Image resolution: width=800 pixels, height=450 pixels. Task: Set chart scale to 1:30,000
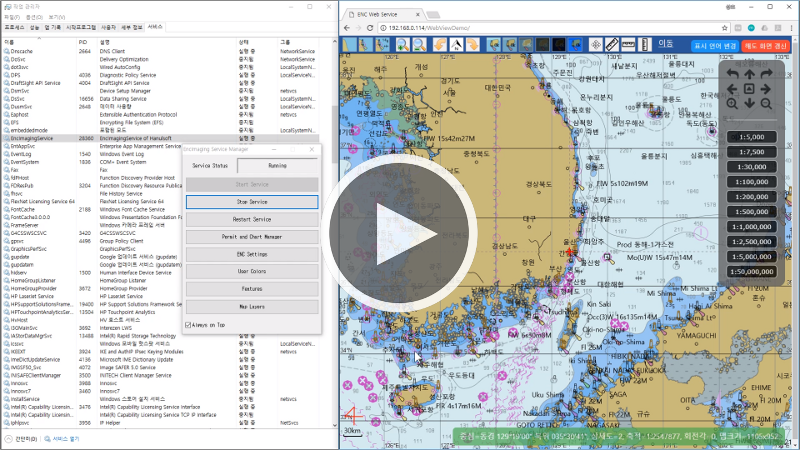[x=752, y=167]
